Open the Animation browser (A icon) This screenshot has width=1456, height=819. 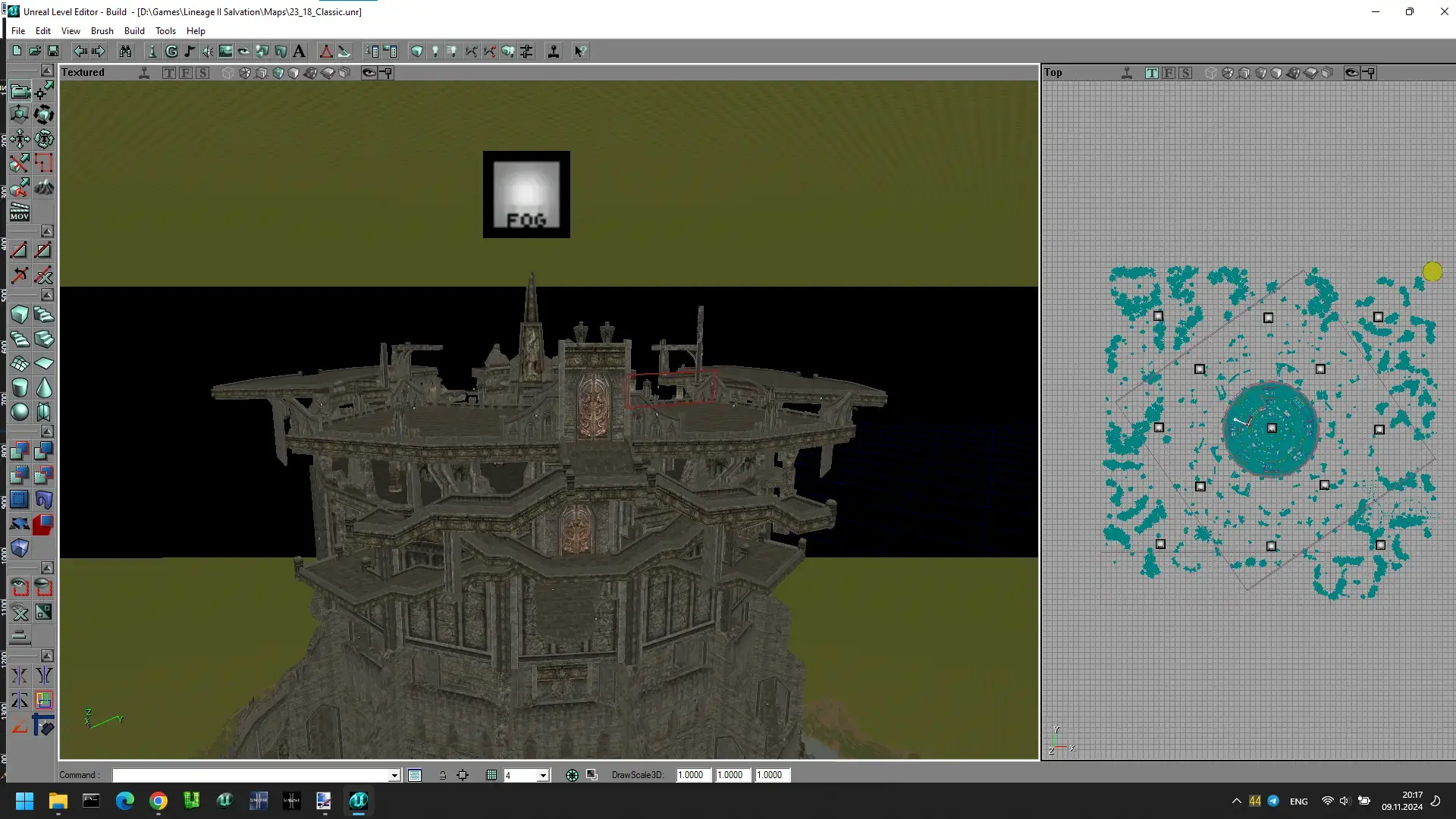pyautogui.click(x=299, y=51)
